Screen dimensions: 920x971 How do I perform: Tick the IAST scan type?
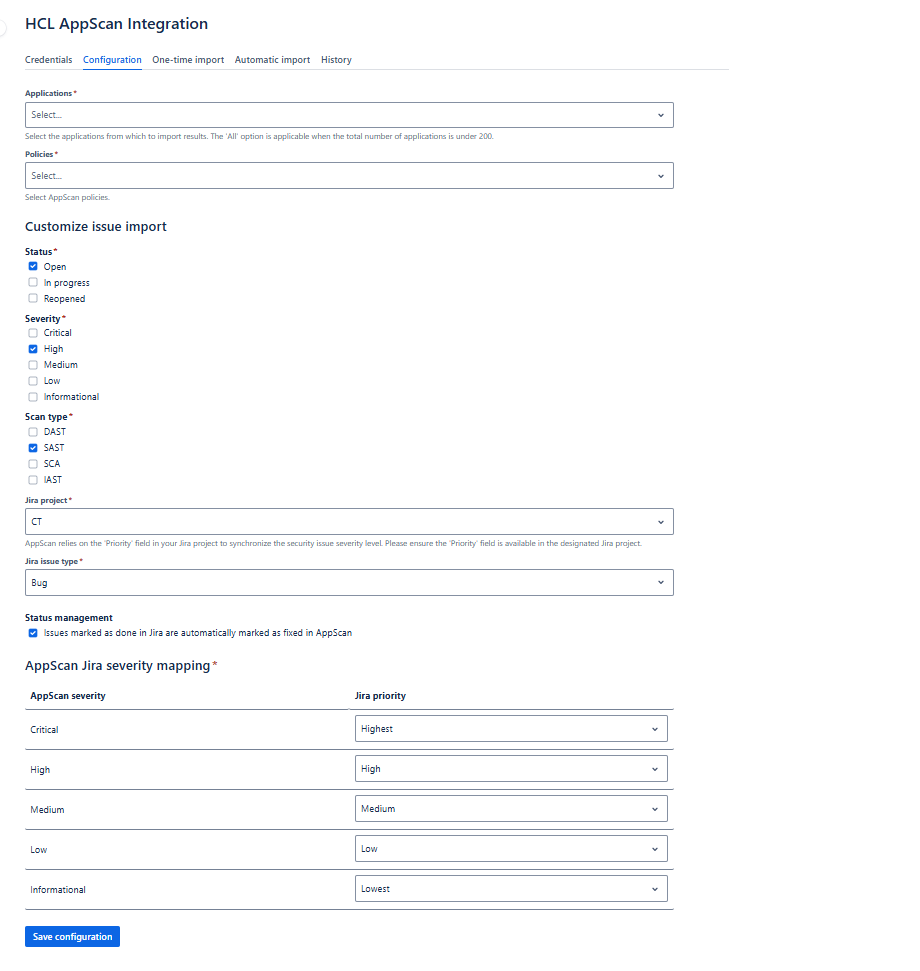(x=33, y=480)
